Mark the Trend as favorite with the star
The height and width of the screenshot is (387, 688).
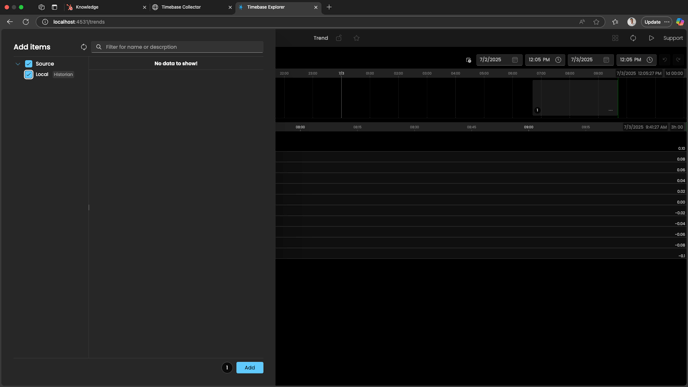(x=356, y=38)
